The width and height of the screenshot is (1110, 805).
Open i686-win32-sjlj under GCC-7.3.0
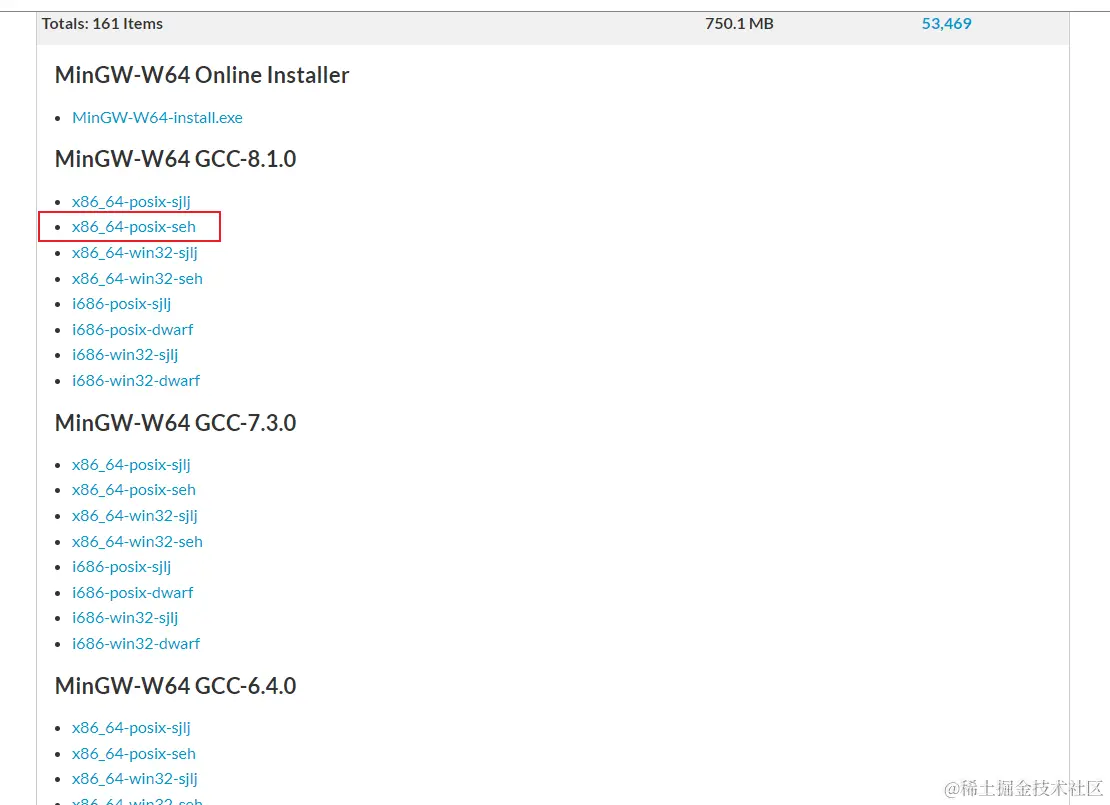(125, 618)
